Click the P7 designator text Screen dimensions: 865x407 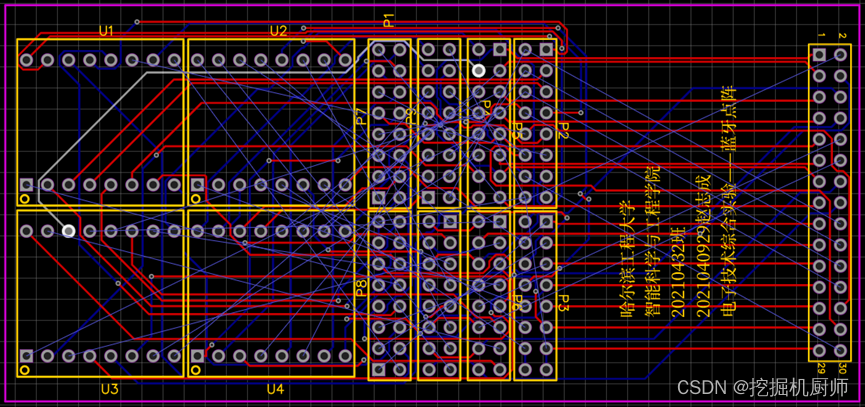[361, 116]
